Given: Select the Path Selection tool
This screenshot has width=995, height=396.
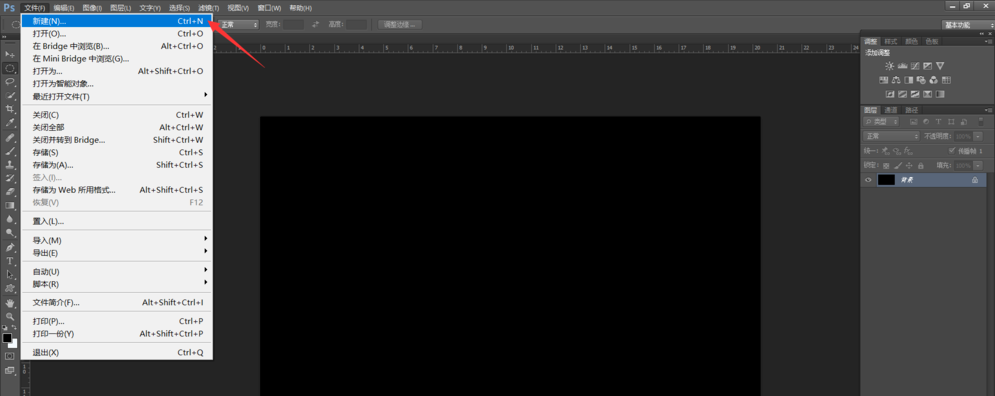Looking at the screenshot, I should [x=10, y=274].
